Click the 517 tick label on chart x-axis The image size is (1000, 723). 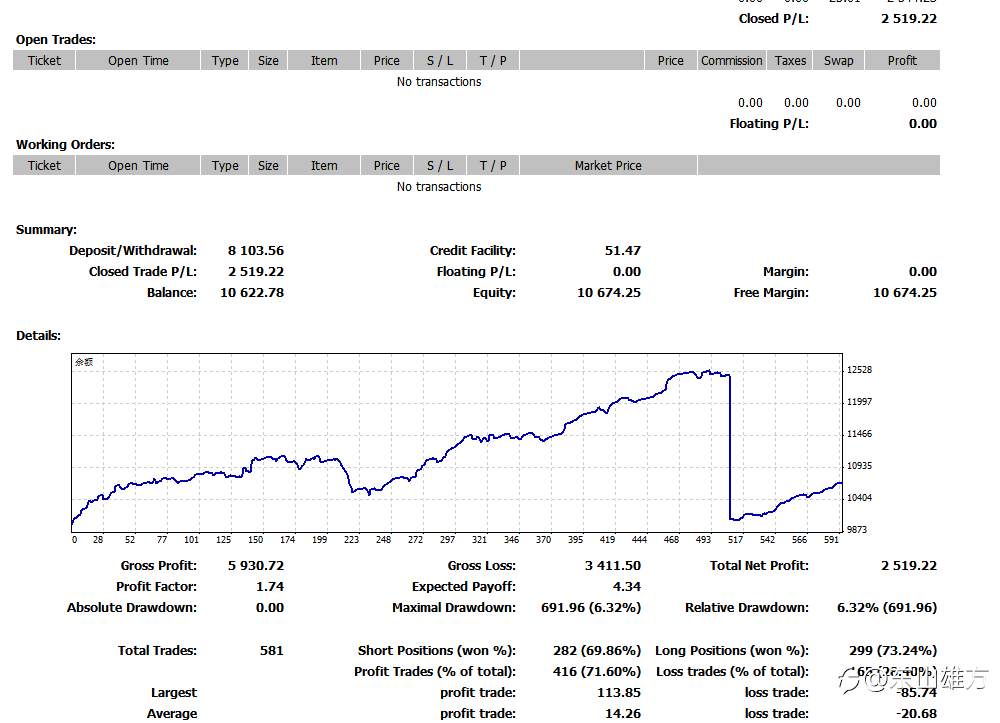[735, 539]
